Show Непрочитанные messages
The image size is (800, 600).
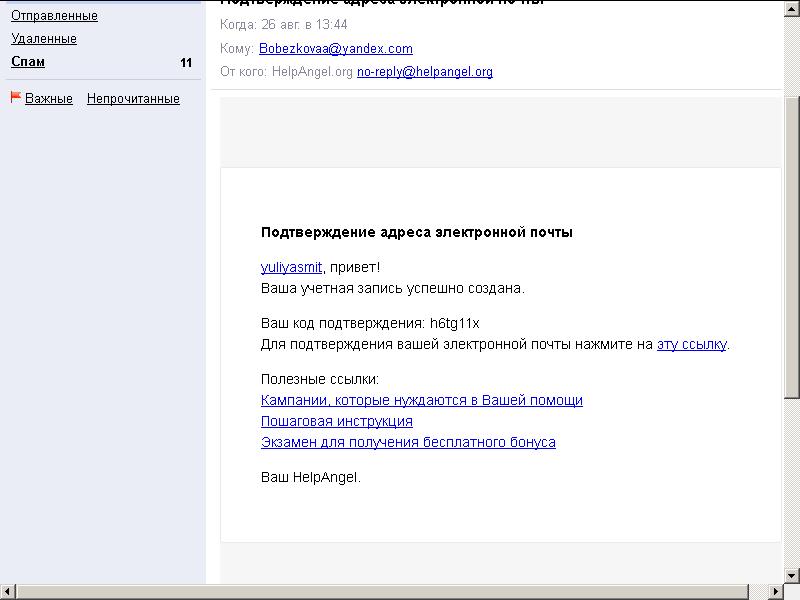pyautogui.click(x=133, y=98)
